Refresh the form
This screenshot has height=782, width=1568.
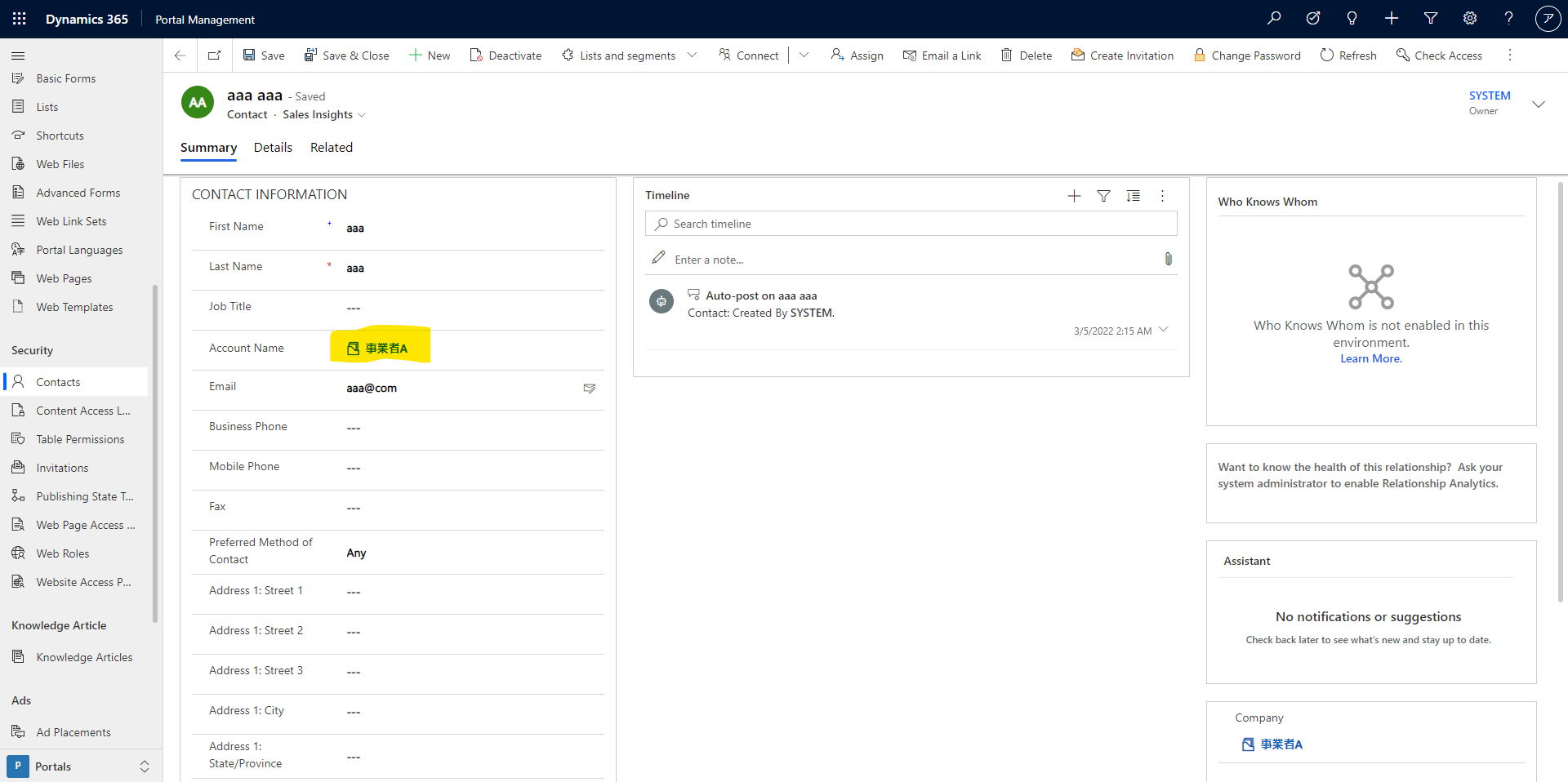[x=1348, y=56]
